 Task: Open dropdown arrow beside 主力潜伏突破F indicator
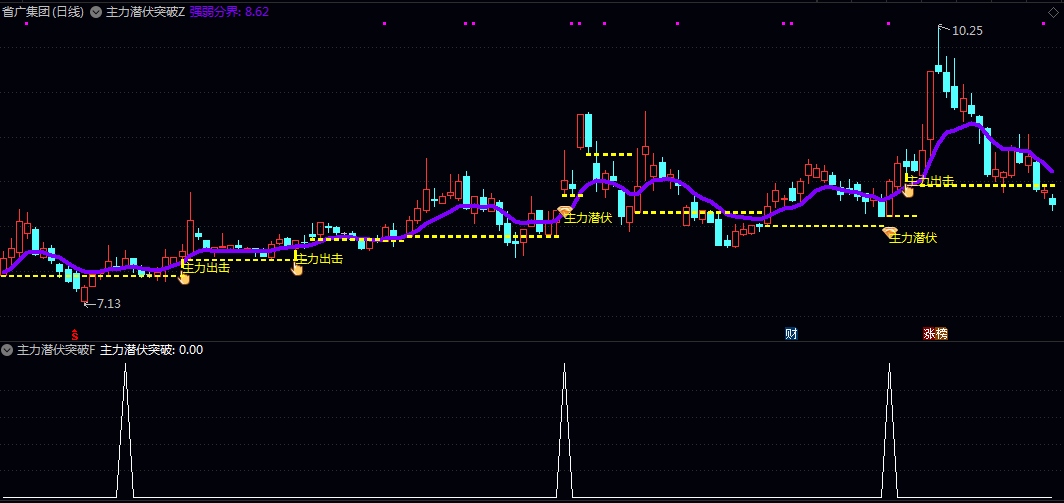[x=7, y=350]
